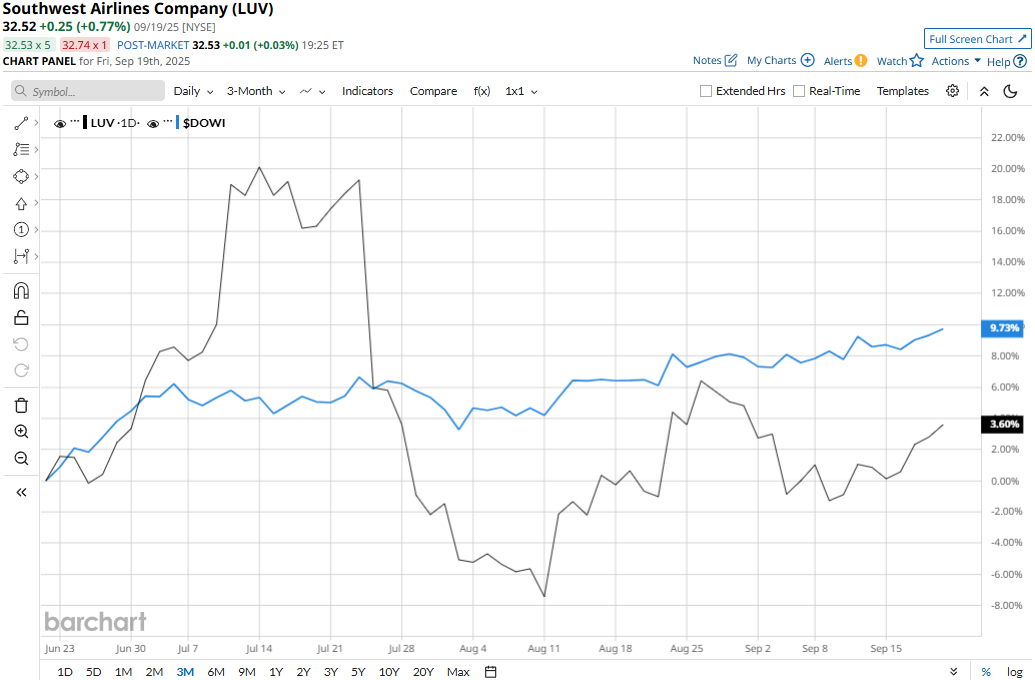Toggle the percent scale mode
1035x680 pixels.
(x=985, y=671)
